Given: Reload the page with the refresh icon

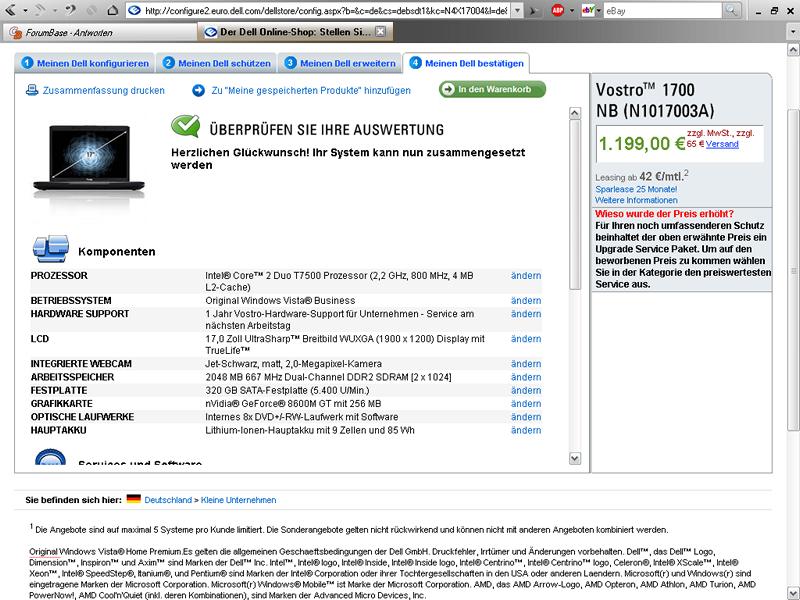Looking at the screenshot, I should point(71,10).
